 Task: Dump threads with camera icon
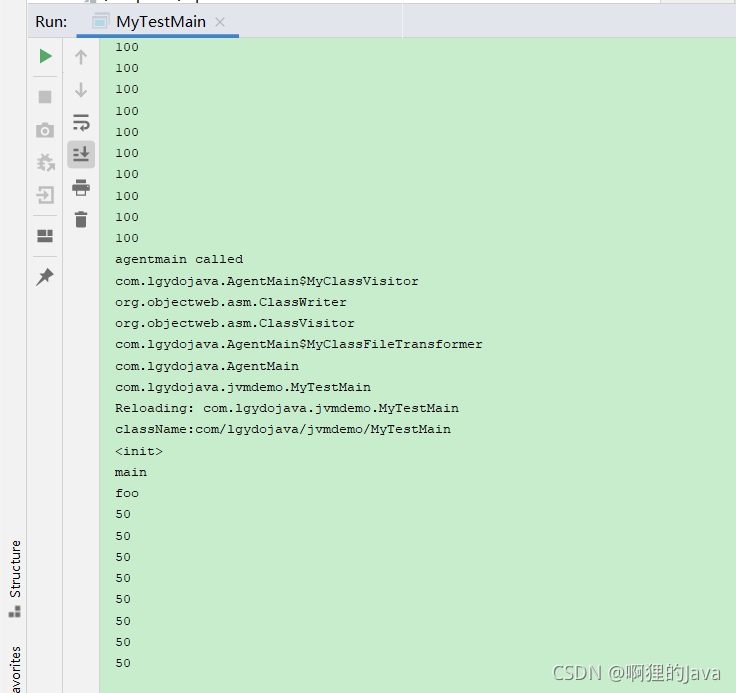[45, 130]
